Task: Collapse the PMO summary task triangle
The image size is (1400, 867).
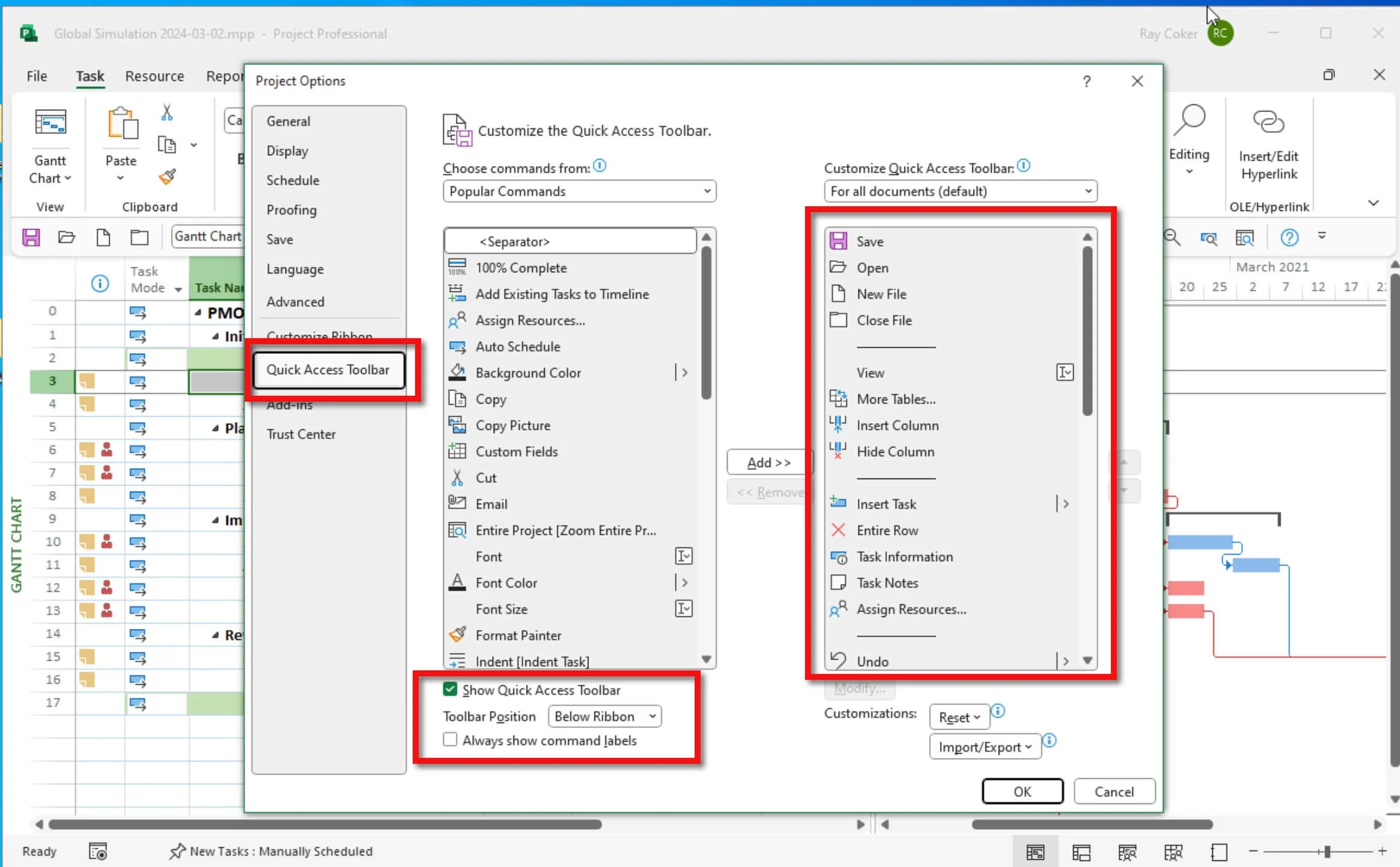Action: pos(198,312)
